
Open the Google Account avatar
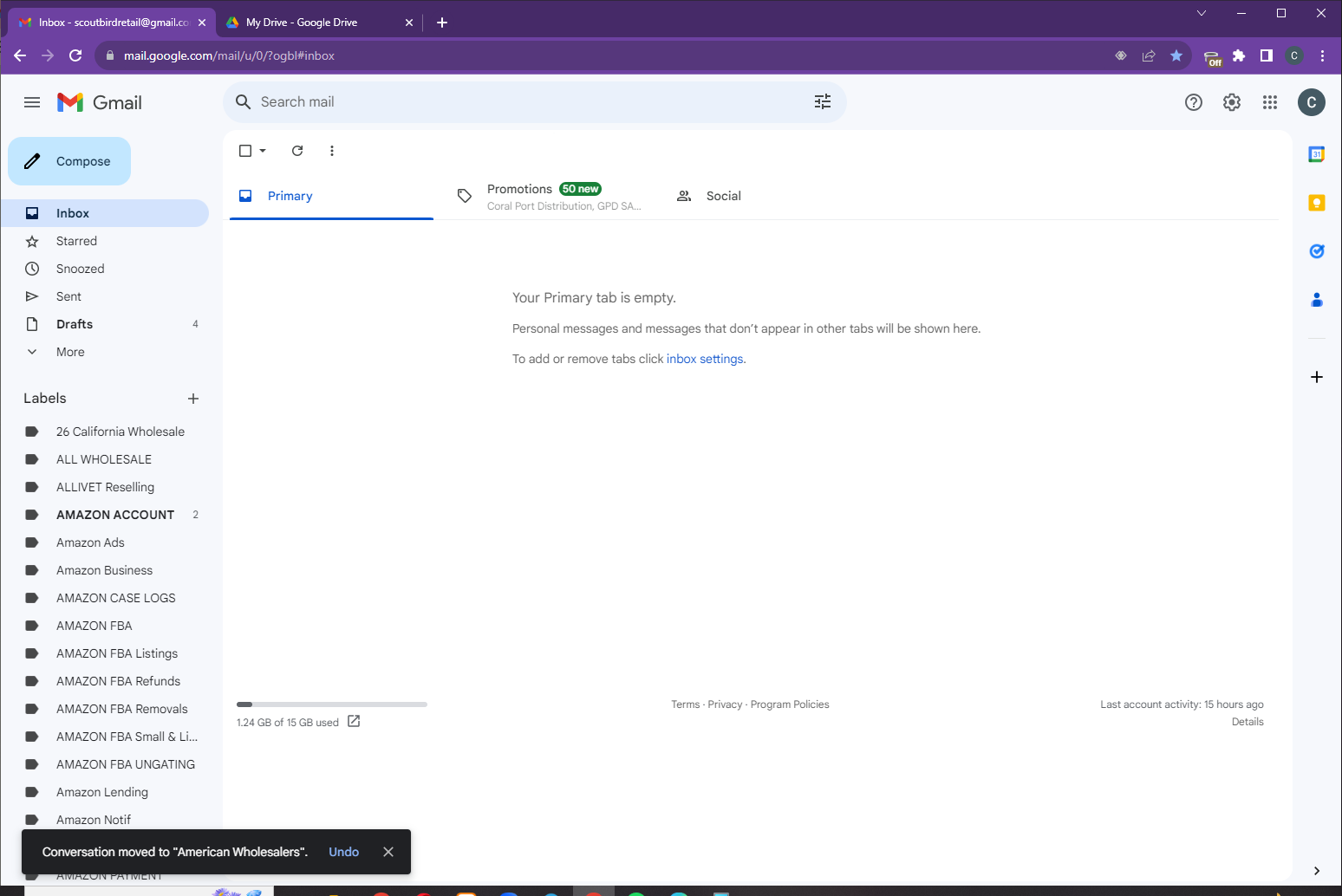1312,102
